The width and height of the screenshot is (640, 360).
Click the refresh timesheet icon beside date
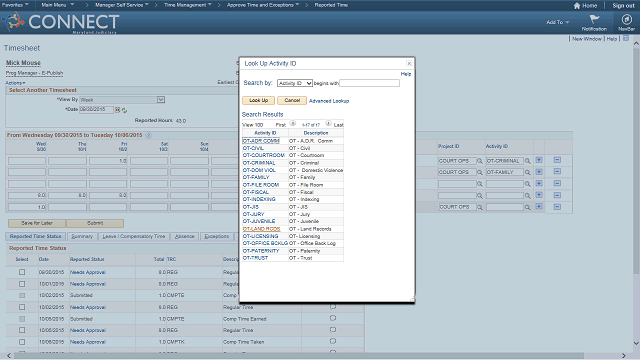click(124, 110)
